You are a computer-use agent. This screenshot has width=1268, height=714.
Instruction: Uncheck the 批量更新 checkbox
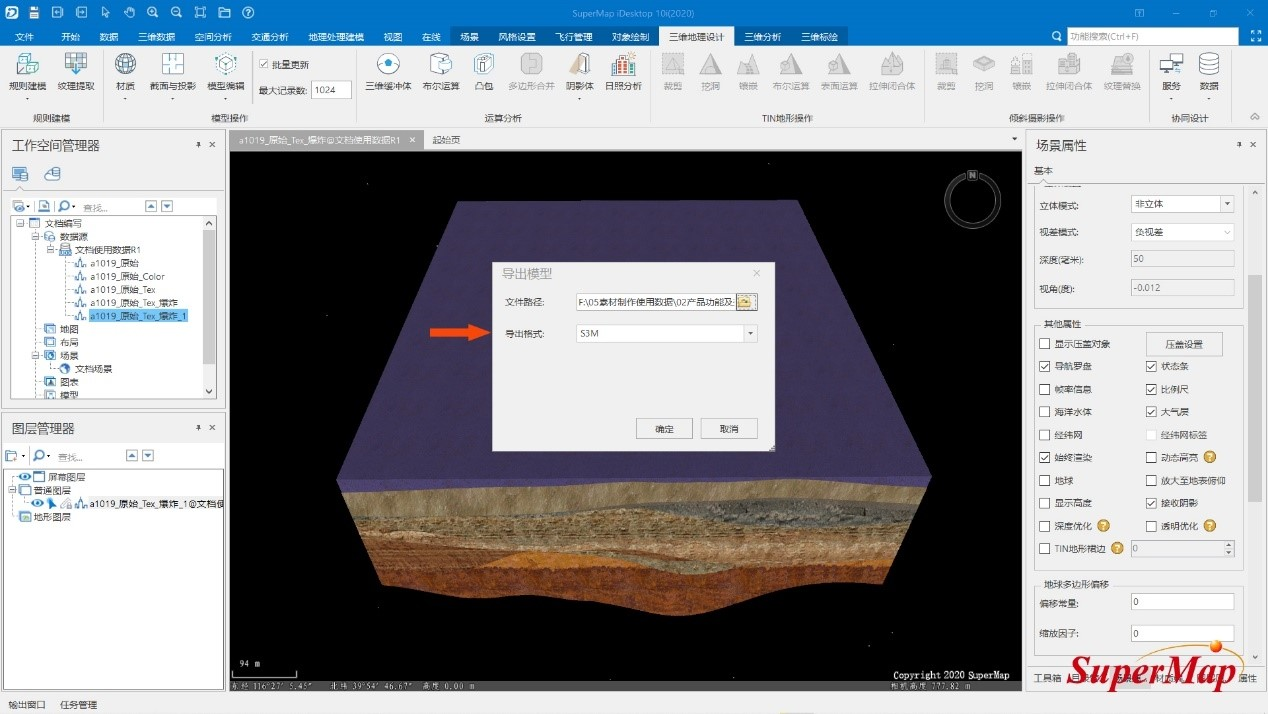pos(264,64)
